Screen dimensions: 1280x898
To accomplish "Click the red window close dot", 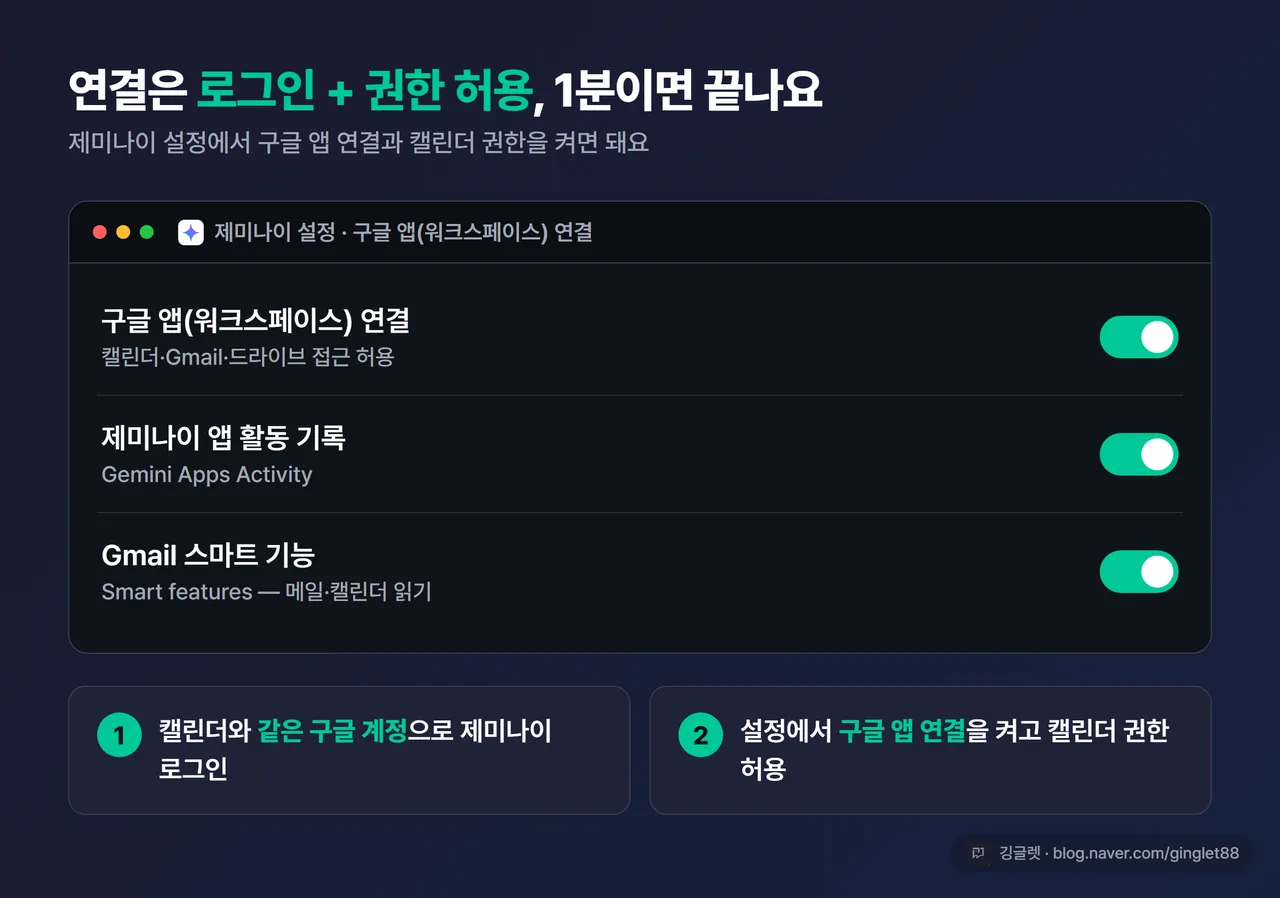I will (x=100, y=232).
